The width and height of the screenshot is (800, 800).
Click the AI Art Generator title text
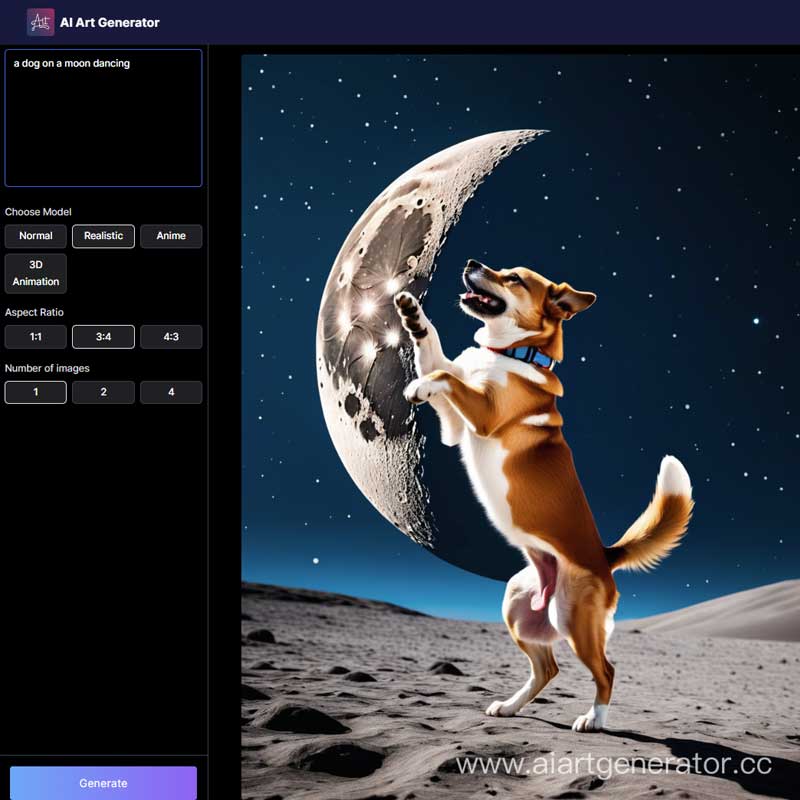tap(110, 20)
